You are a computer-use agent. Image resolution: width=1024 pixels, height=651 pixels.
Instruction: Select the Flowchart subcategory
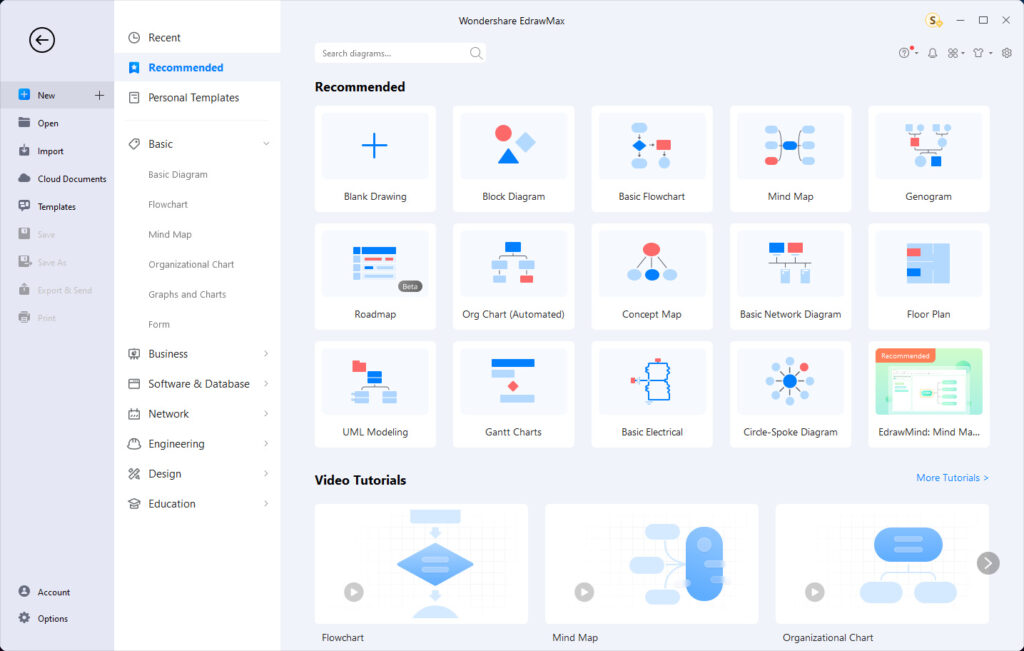[x=168, y=204]
